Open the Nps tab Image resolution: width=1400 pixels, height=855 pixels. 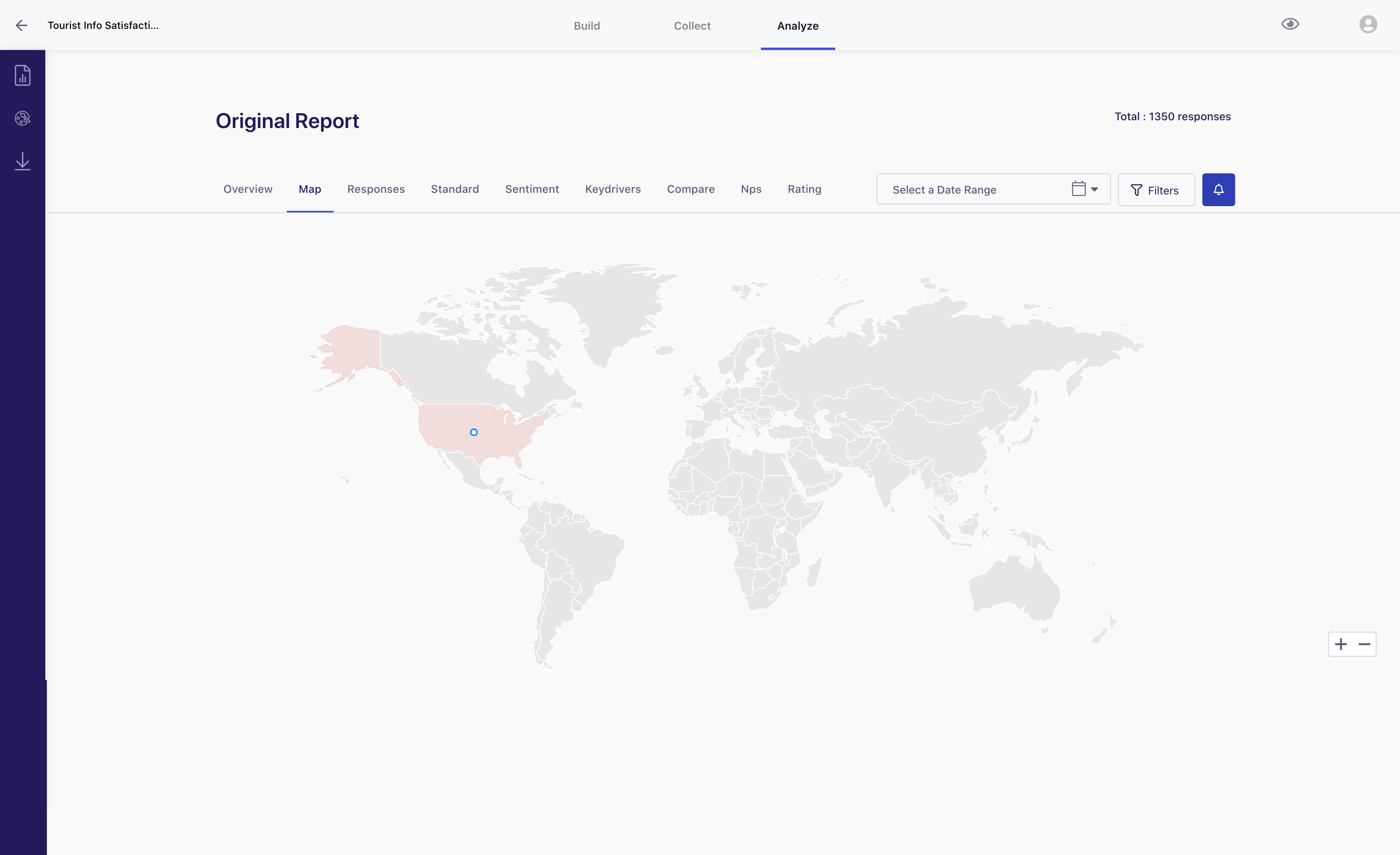click(x=750, y=189)
